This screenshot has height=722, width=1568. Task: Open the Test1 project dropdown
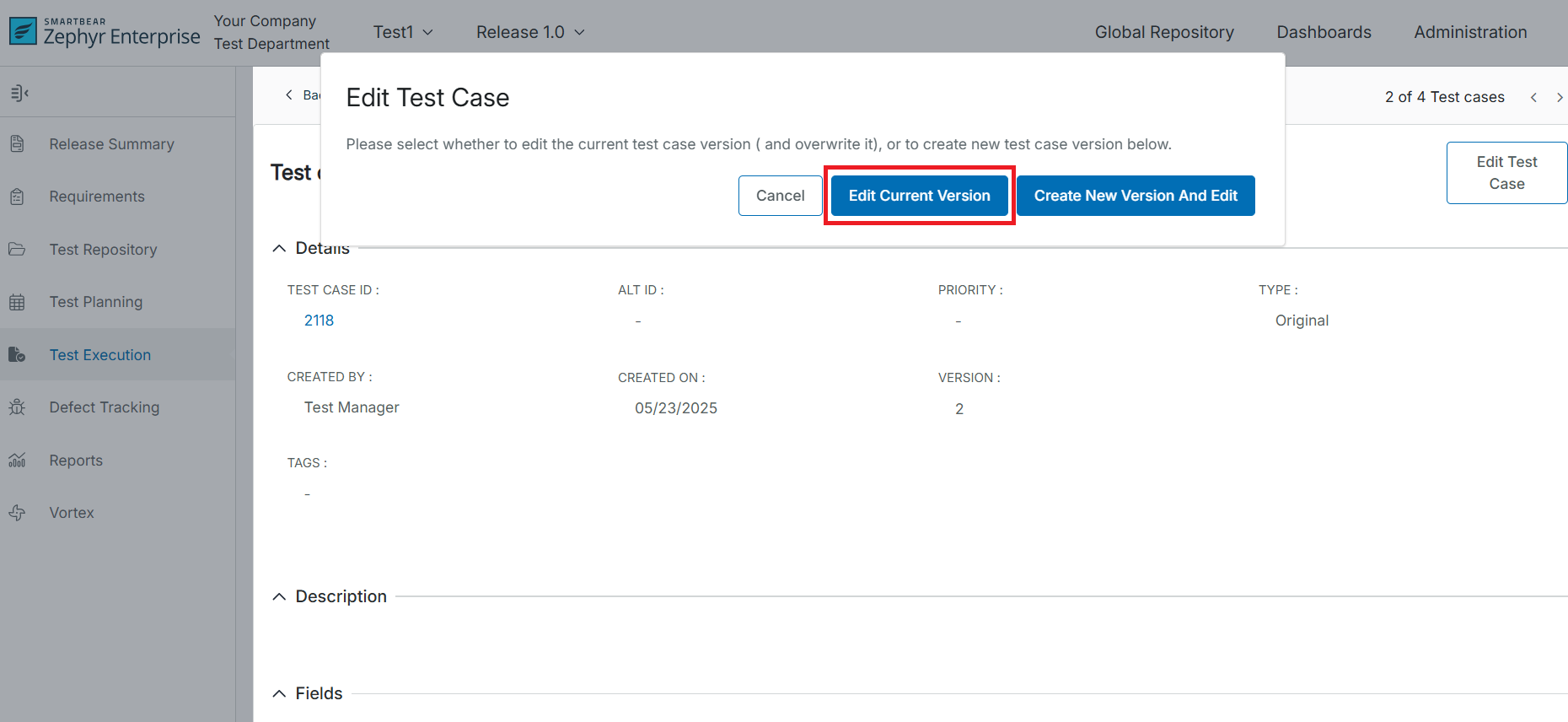[403, 32]
